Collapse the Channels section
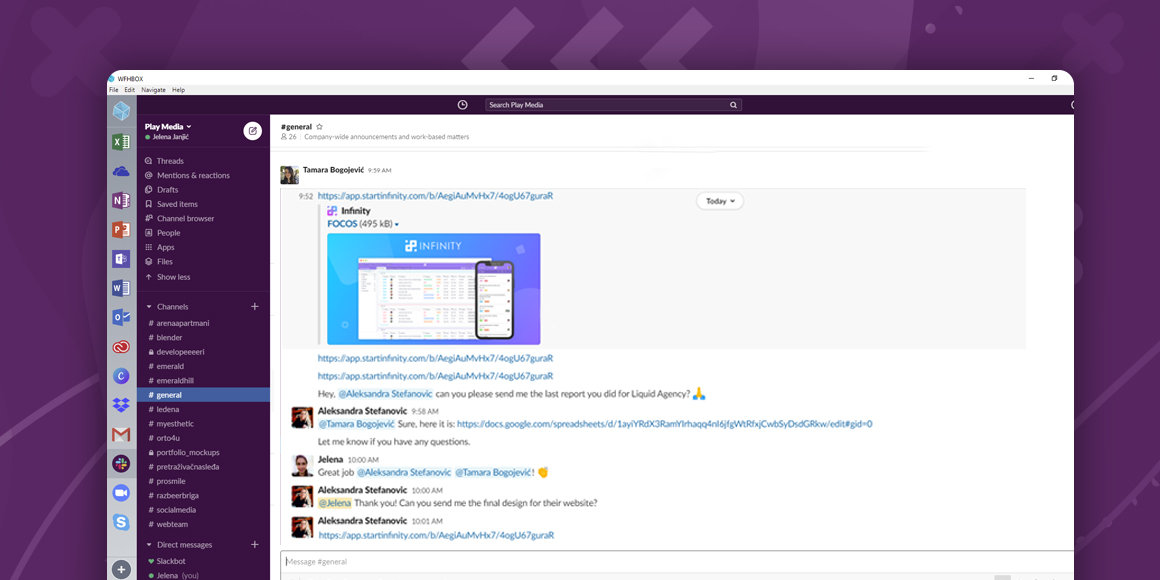Image resolution: width=1160 pixels, height=580 pixels. [149, 306]
